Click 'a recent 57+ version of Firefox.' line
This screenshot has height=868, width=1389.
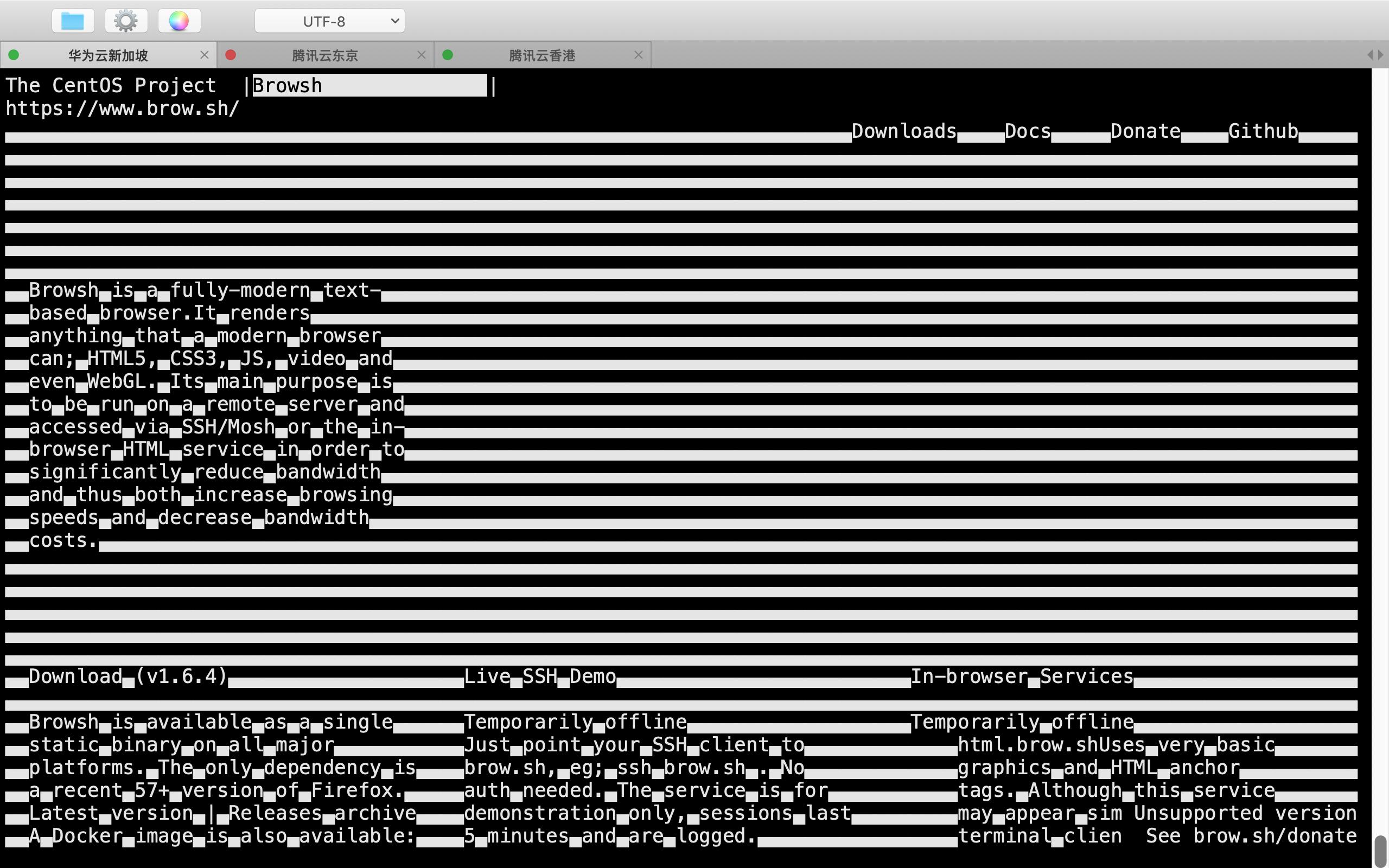point(216,790)
